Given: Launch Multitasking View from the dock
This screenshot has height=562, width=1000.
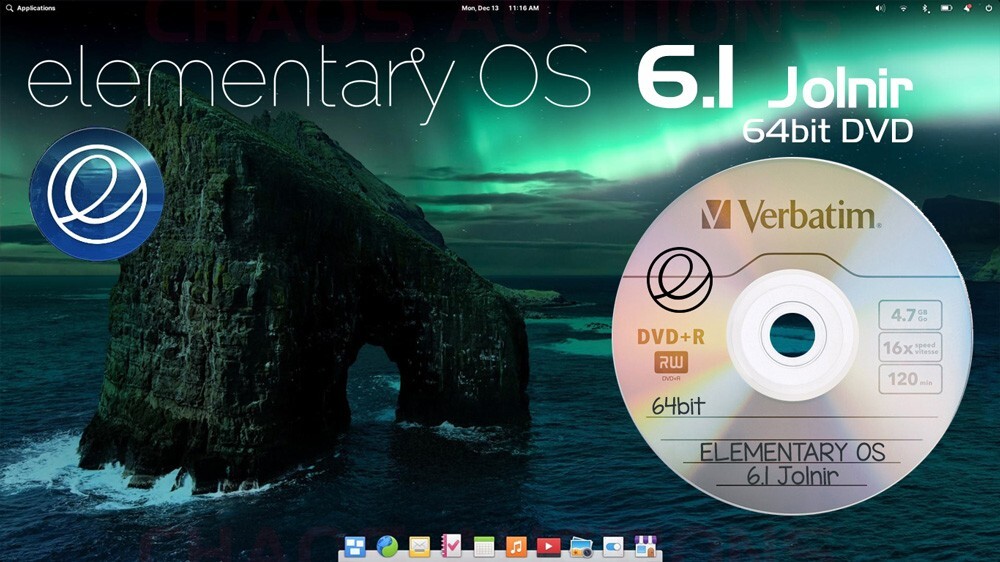Looking at the screenshot, I should [355, 547].
